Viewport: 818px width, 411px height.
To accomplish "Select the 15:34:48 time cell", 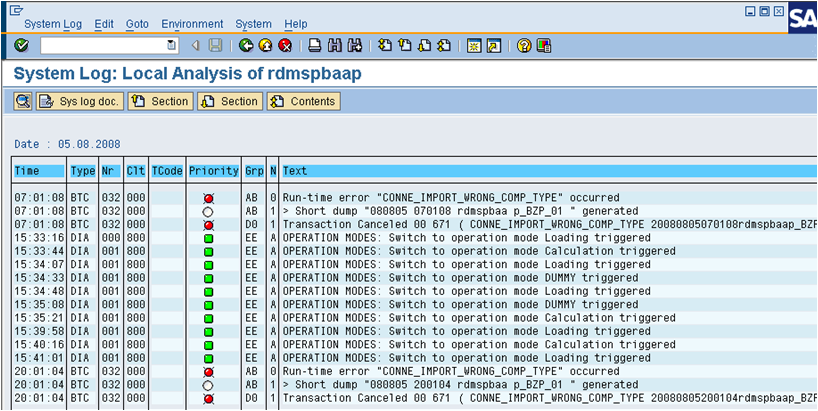I will click(39, 291).
